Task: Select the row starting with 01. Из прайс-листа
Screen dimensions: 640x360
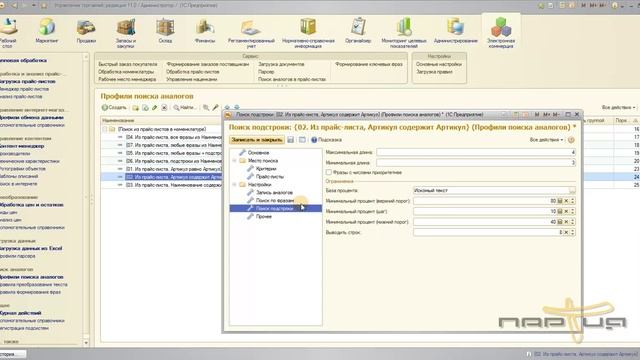Action: [162, 169]
